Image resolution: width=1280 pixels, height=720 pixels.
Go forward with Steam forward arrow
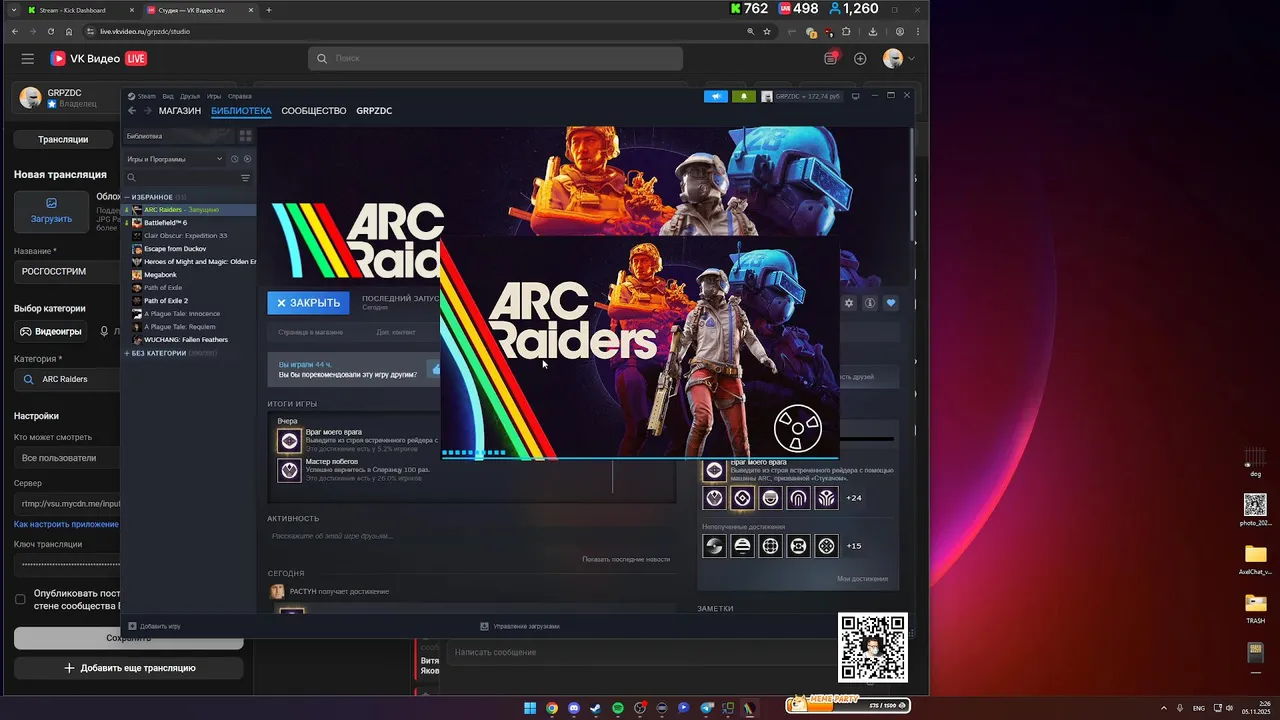(148, 111)
